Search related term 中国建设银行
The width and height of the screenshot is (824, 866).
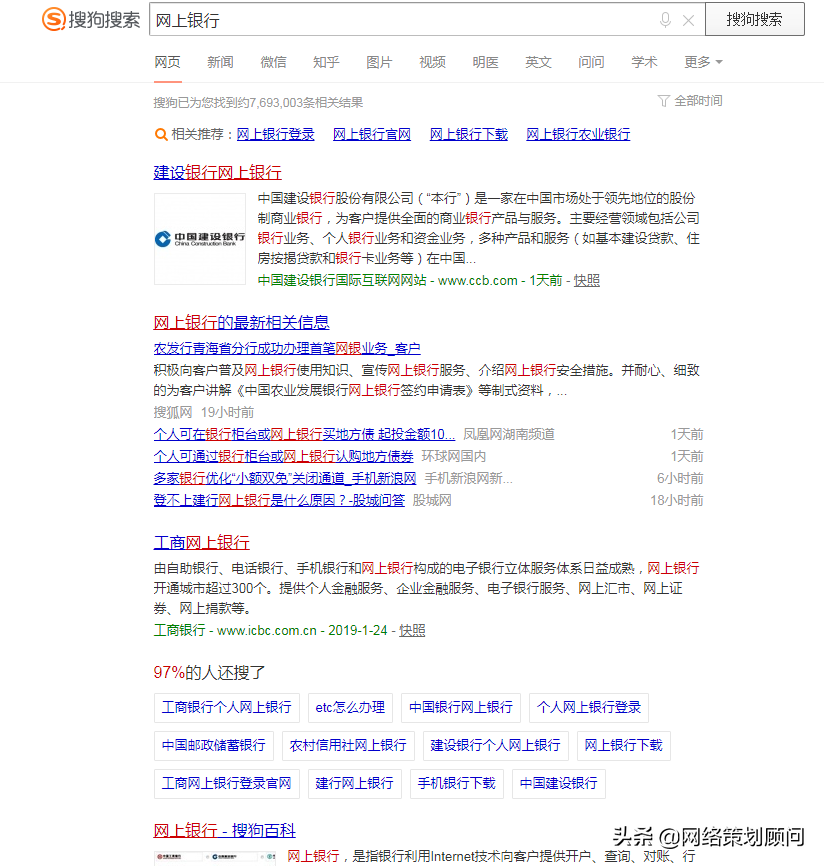559,784
